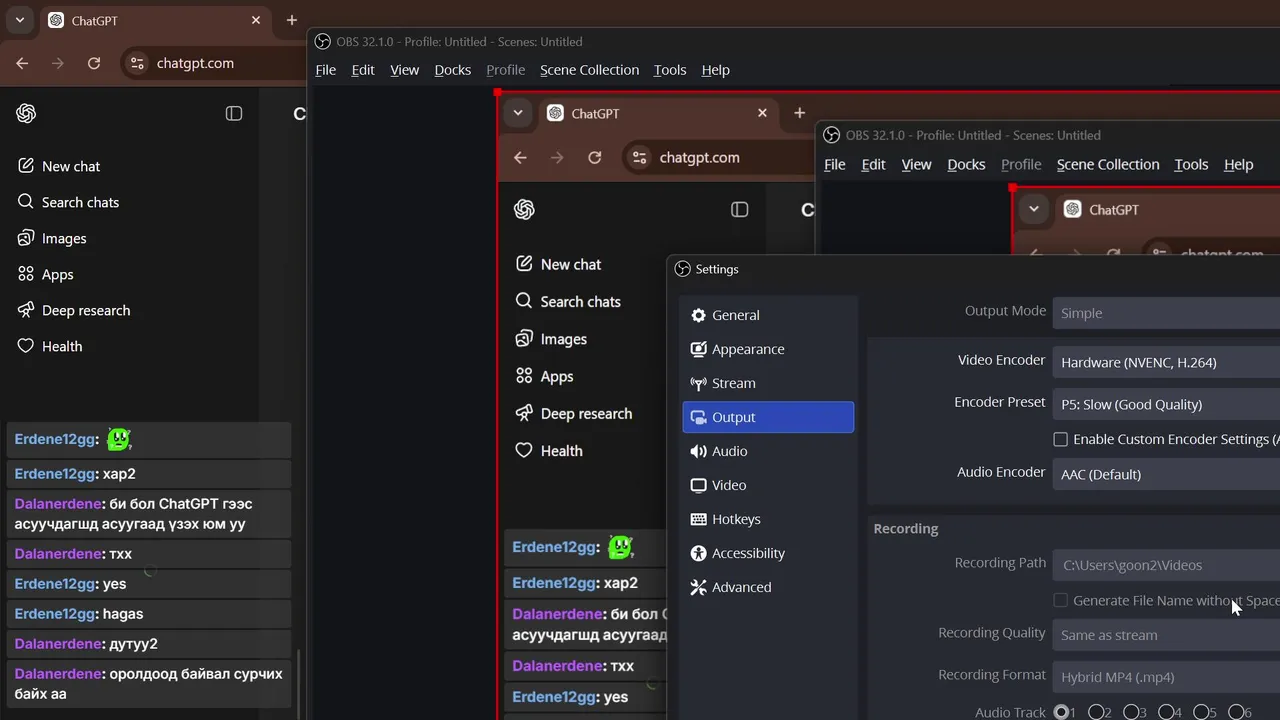Open Stream settings category

point(768,383)
